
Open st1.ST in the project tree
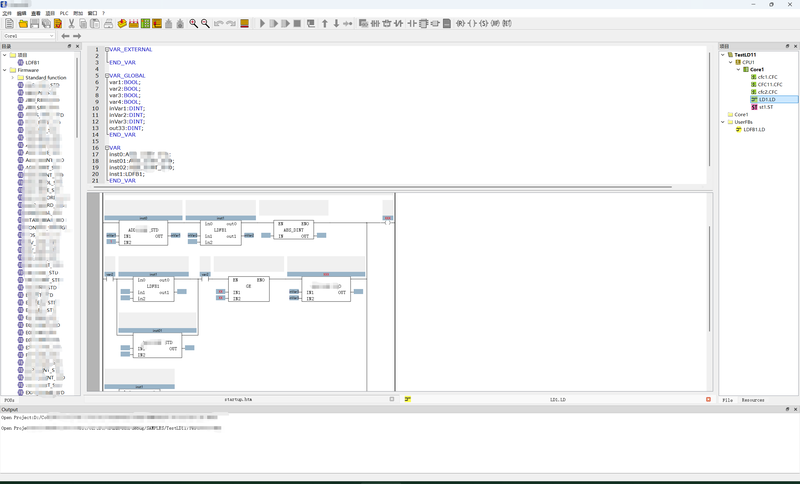[768, 107]
